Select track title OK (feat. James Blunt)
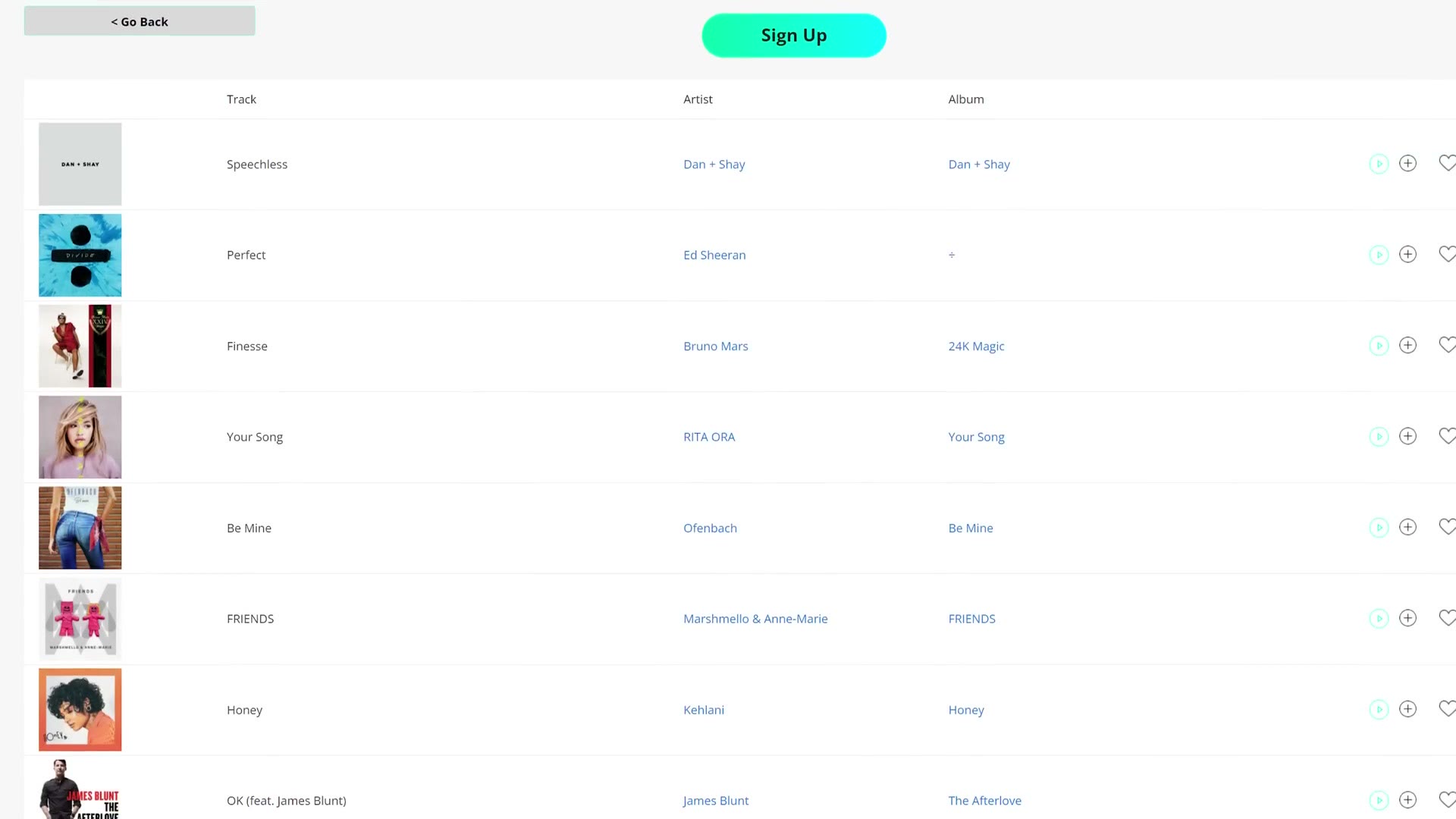The width and height of the screenshot is (1456, 819). coord(287,802)
